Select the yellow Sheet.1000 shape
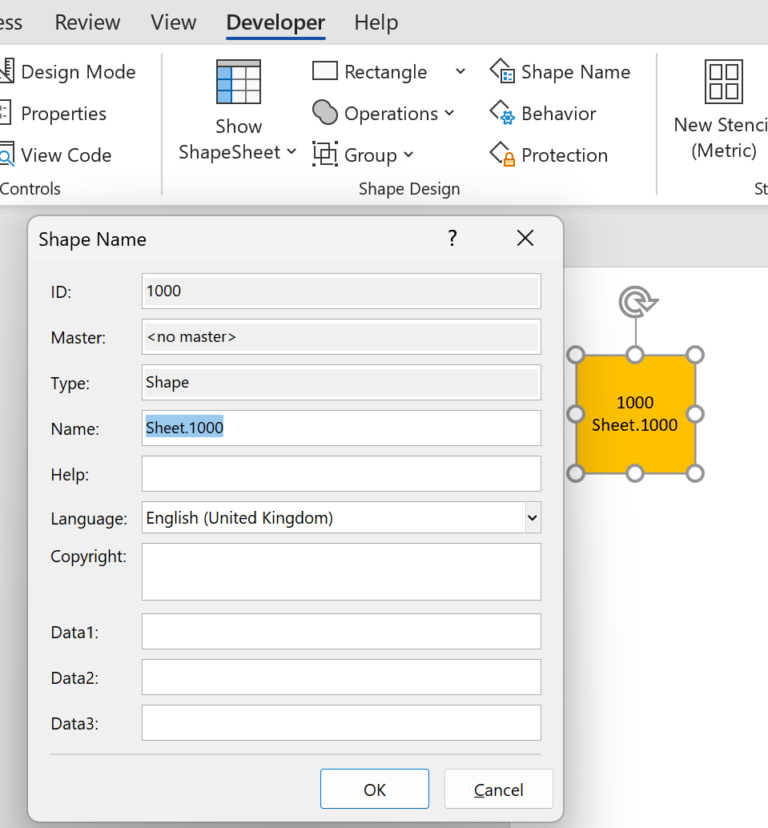This screenshot has height=828, width=768. (x=636, y=413)
